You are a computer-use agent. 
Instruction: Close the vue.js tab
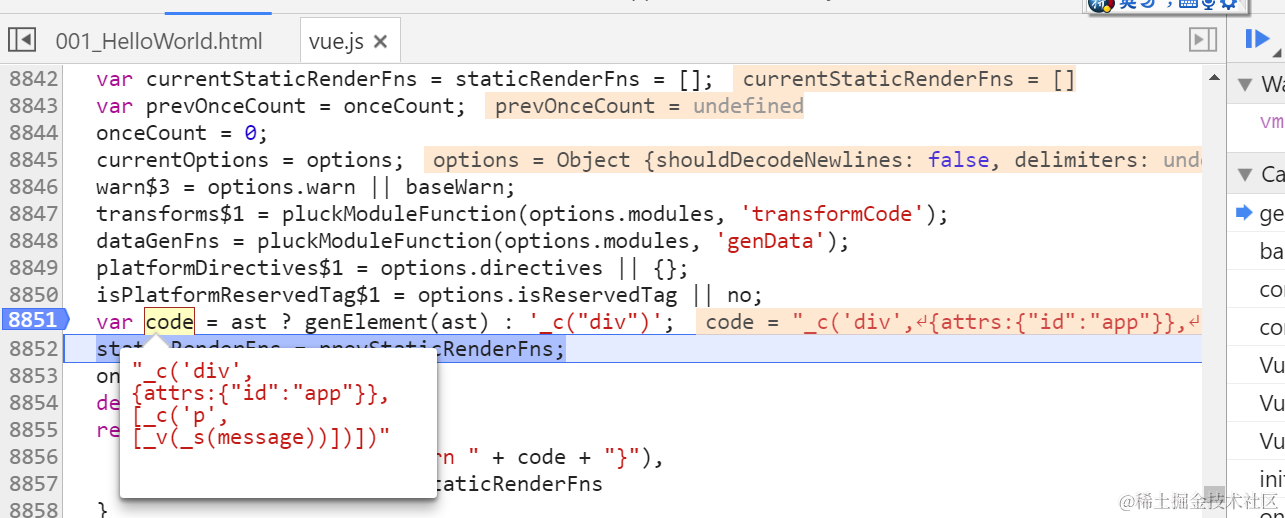coord(380,42)
